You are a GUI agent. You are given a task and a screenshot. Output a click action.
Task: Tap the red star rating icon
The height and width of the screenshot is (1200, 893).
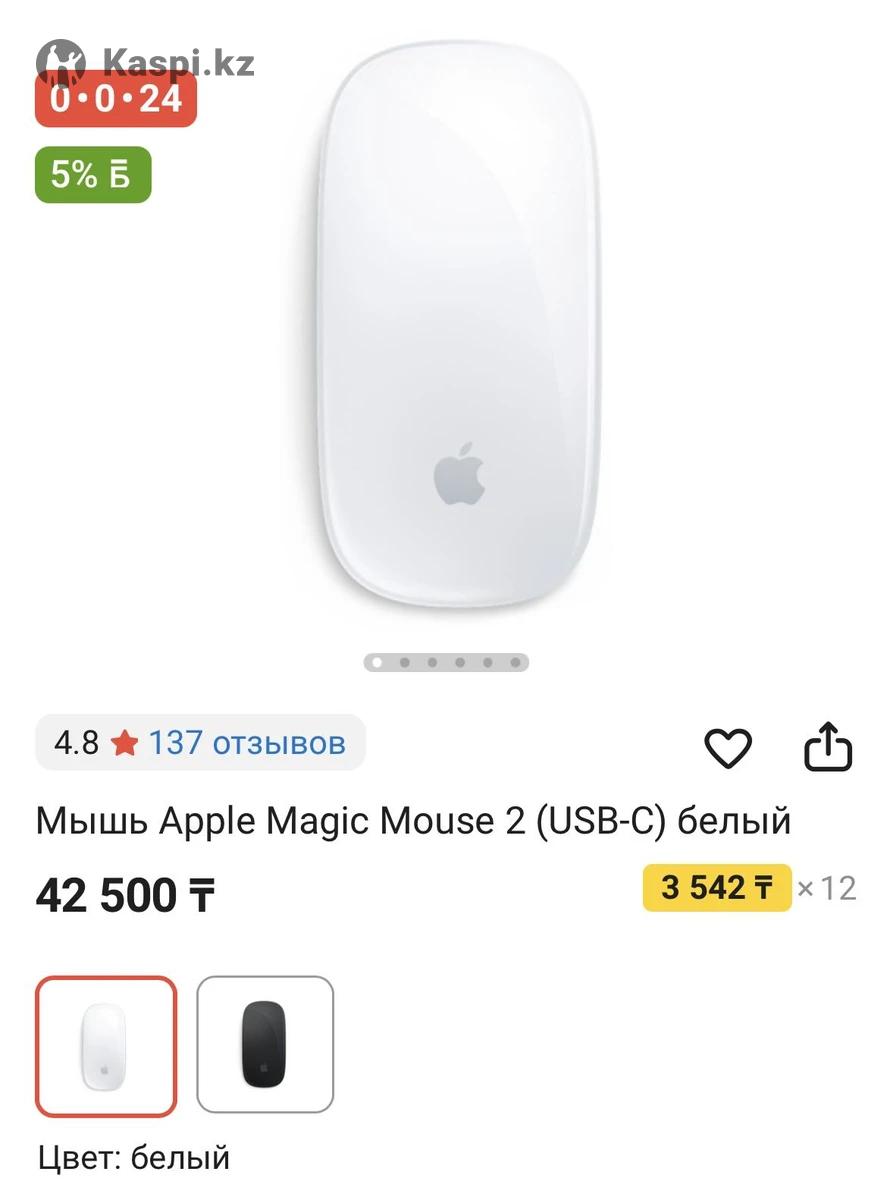tap(124, 743)
